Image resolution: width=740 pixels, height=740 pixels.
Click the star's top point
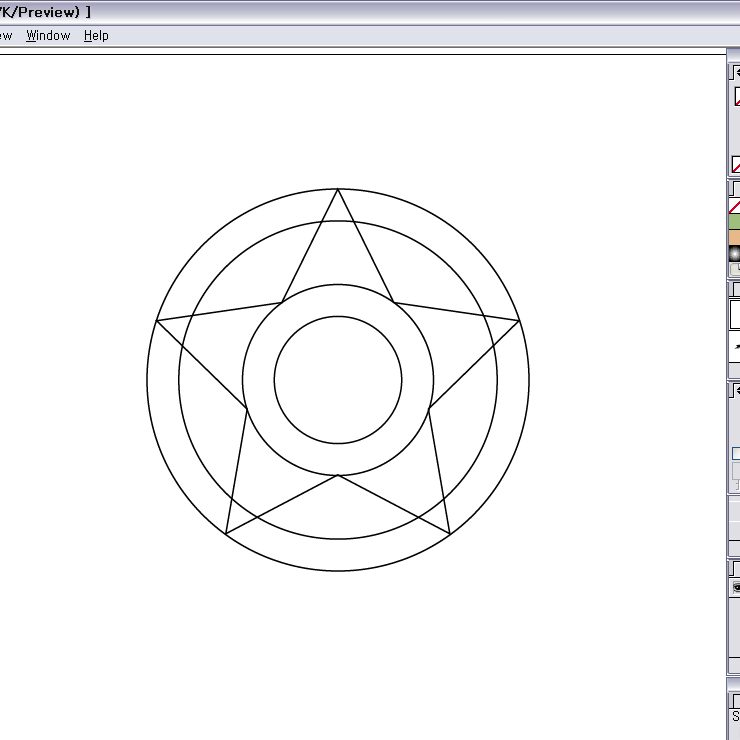point(338,189)
